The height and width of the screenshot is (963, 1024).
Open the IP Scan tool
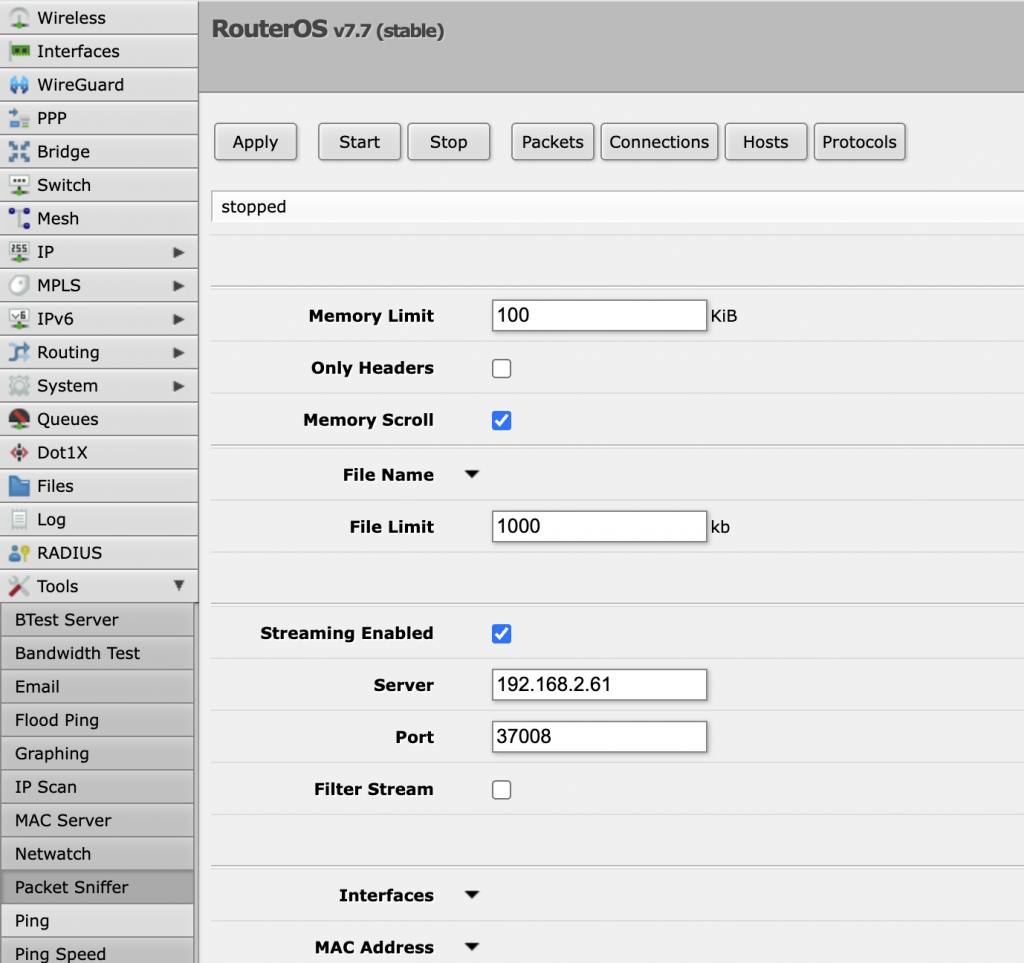(x=97, y=787)
